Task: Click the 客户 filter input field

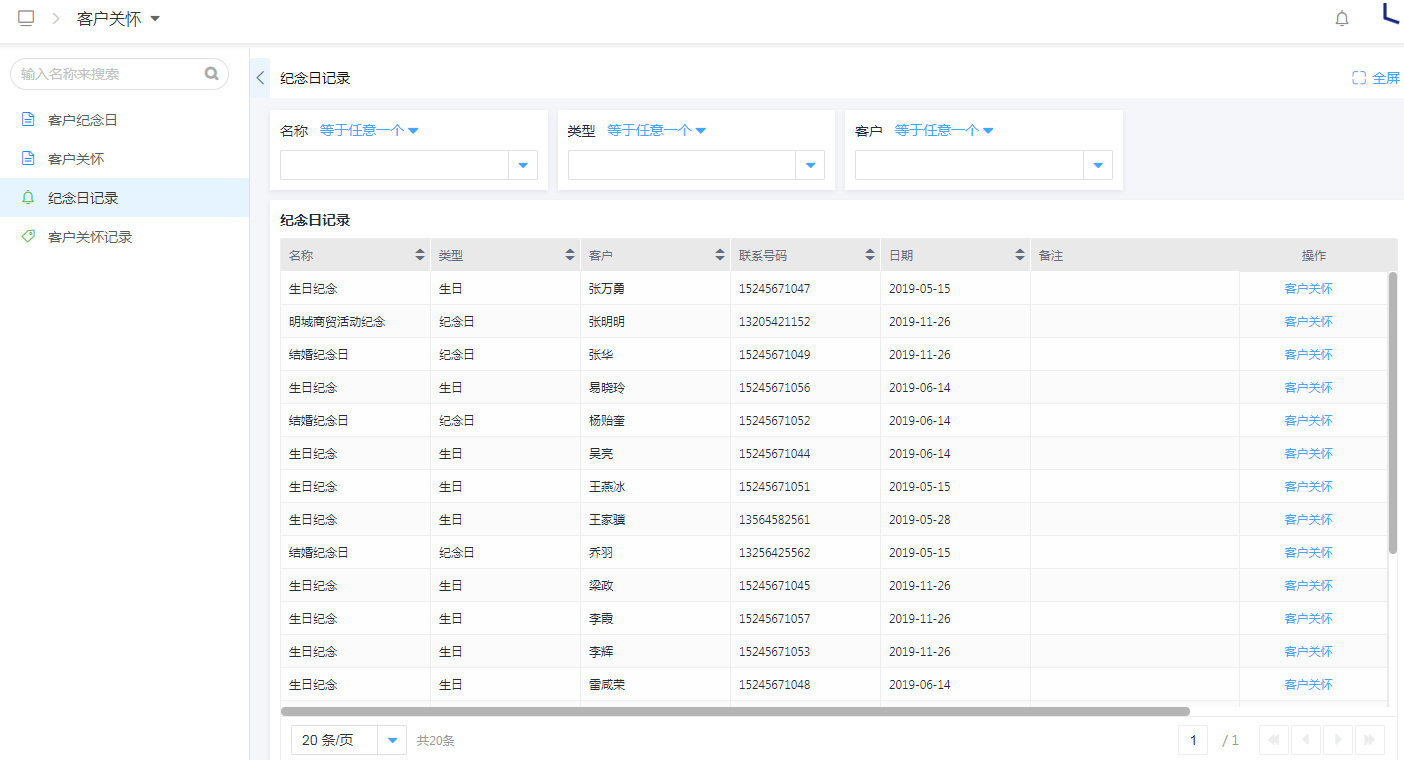Action: (969, 165)
